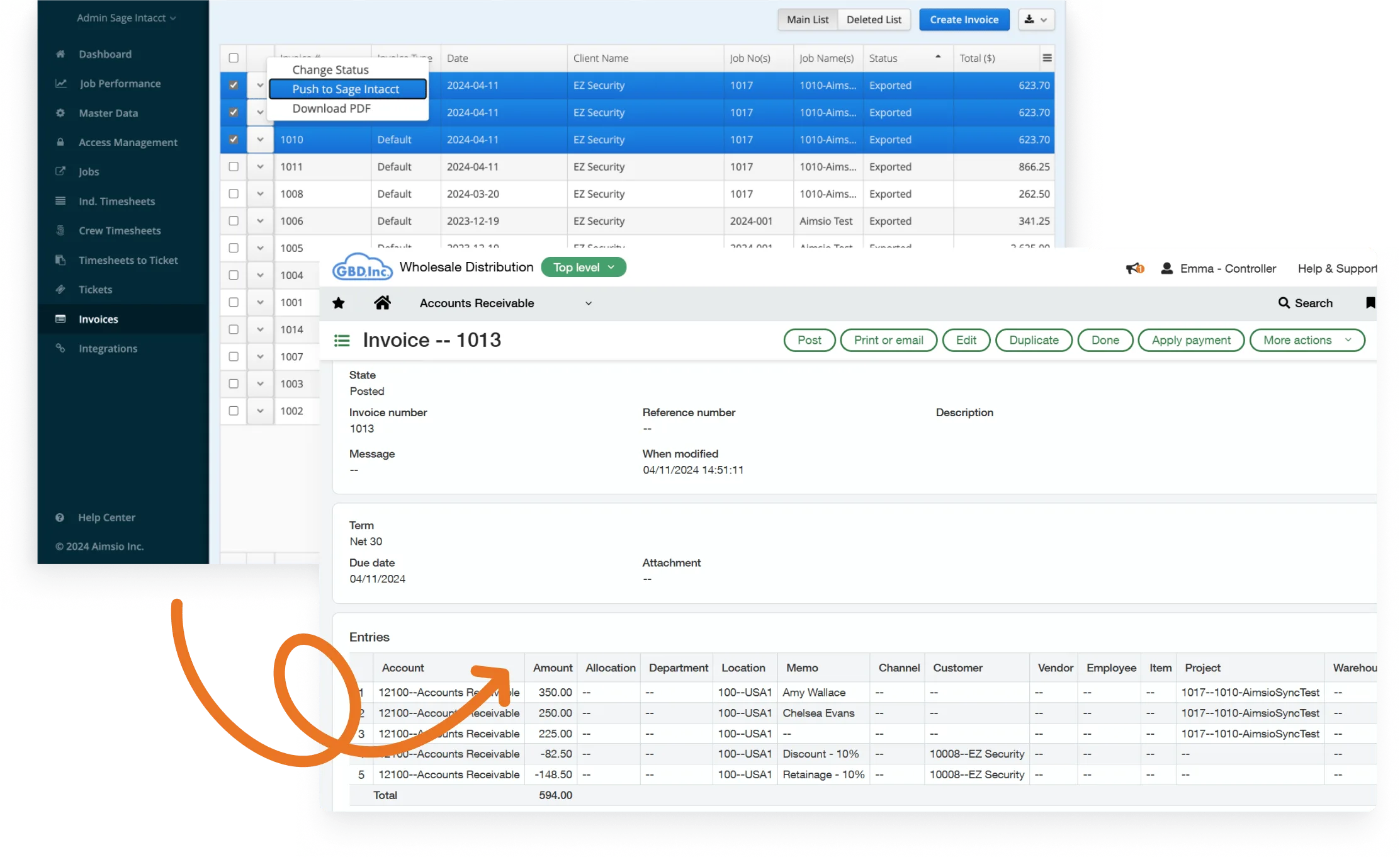Screen dimensions: 1400x857
Task: Open the Top level entity dropdown
Action: pyautogui.click(x=584, y=267)
